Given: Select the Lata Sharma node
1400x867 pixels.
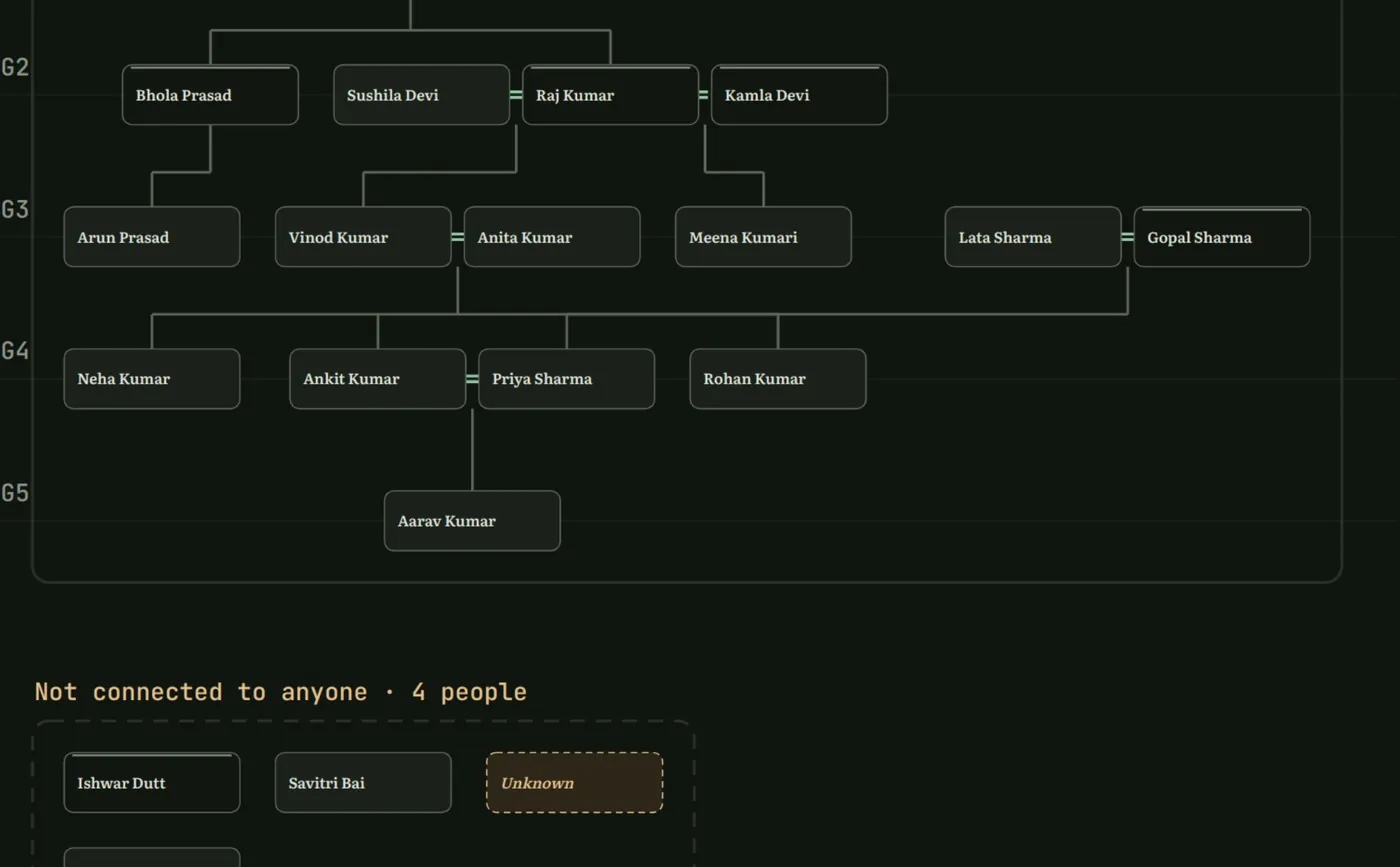Looking at the screenshot, I should [x=1033, y=237].
